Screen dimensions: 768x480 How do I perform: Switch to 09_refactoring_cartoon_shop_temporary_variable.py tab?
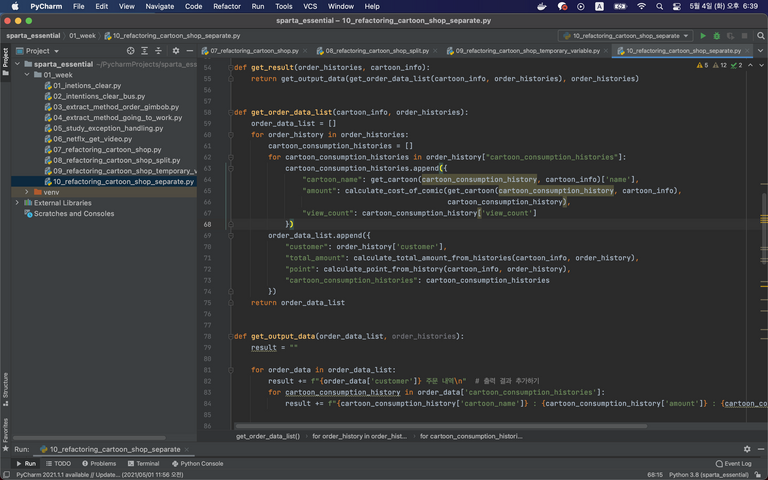527,51
